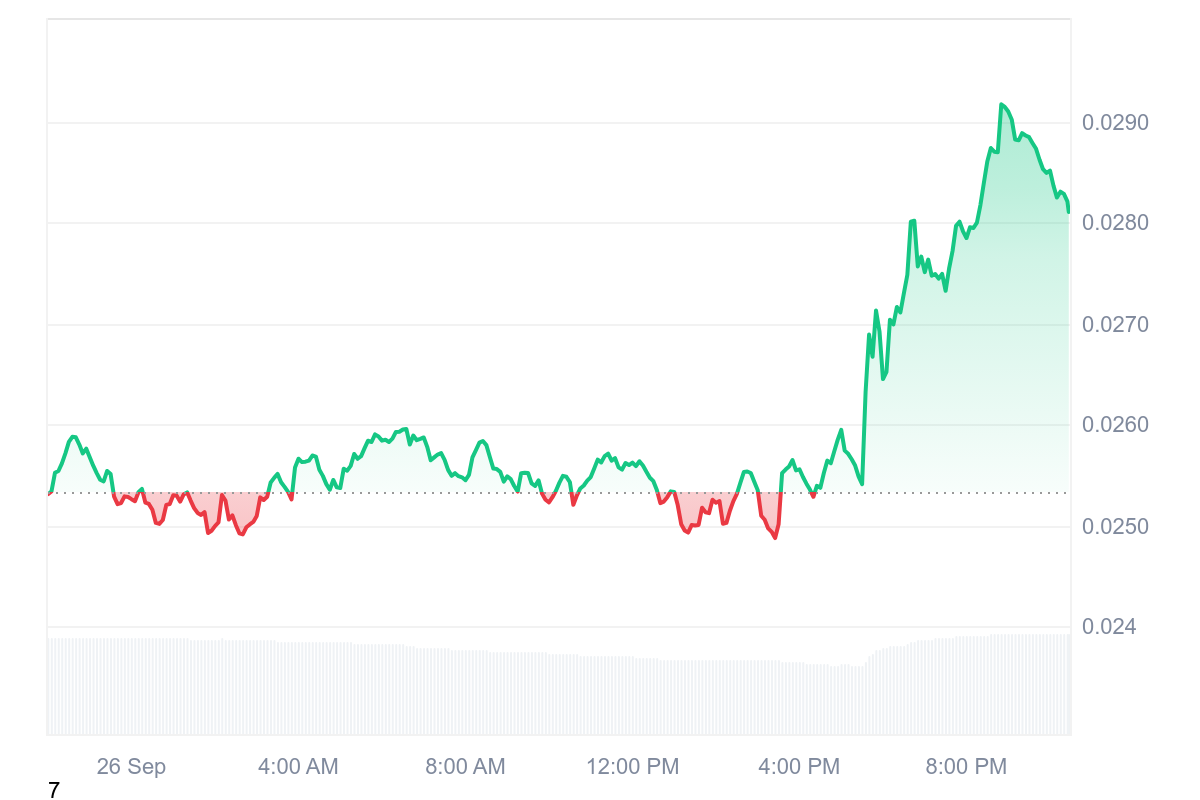Click the red dip just before 4:00 PM
The height and width of the screenshot is (800, 1200).
[774, 536]
